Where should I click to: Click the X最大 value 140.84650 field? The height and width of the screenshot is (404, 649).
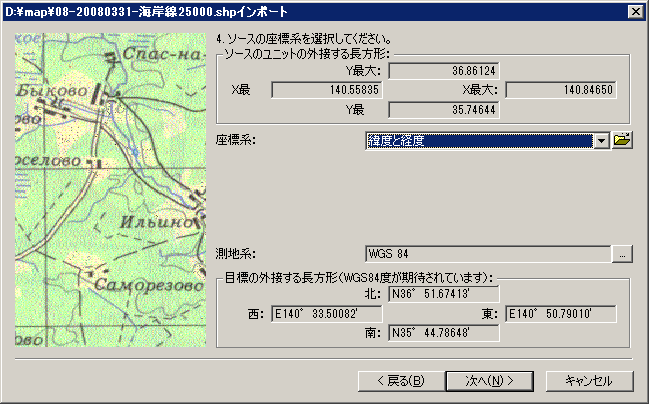coord(561,90)
